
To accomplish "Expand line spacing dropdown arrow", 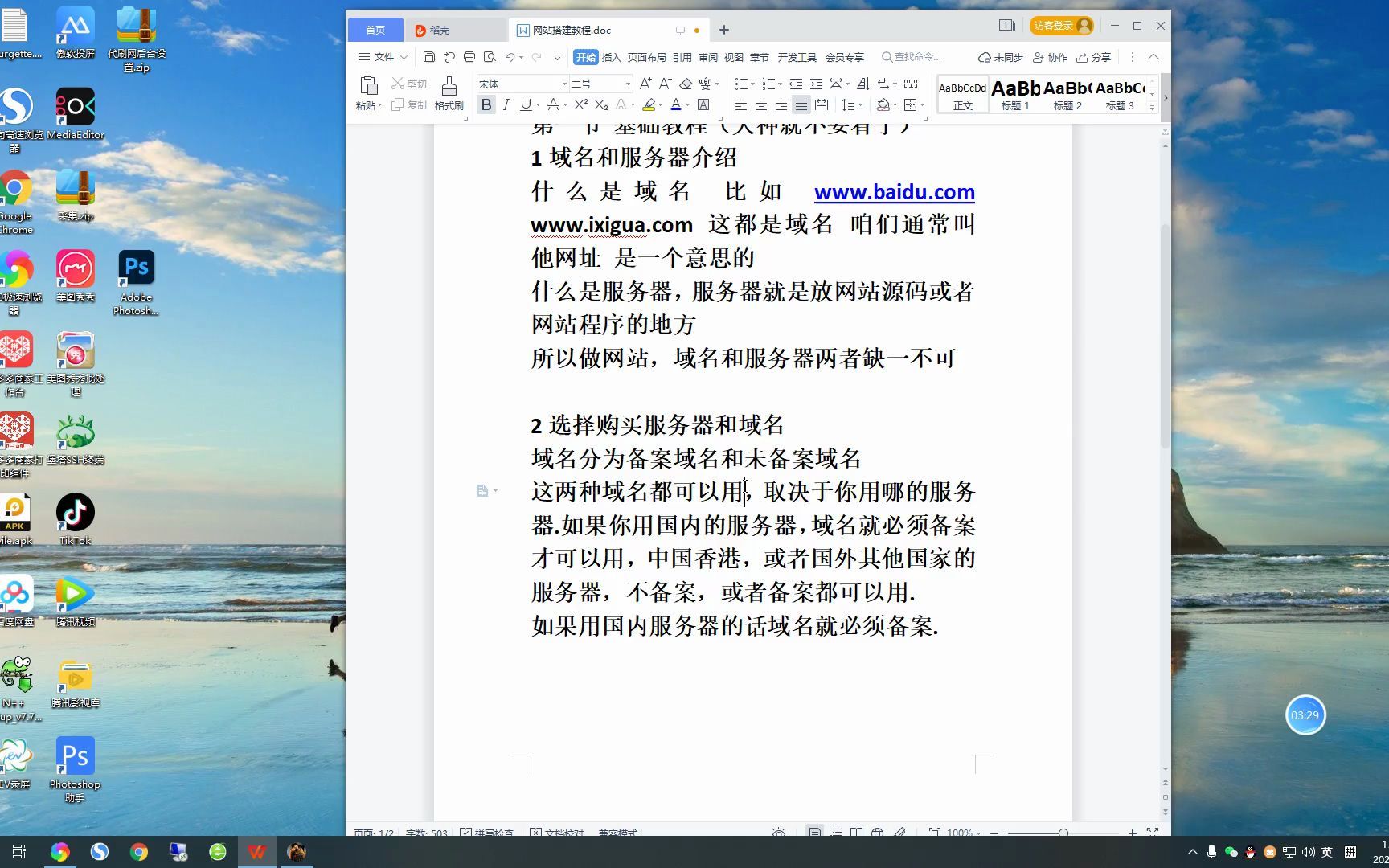I will [860, 104].
